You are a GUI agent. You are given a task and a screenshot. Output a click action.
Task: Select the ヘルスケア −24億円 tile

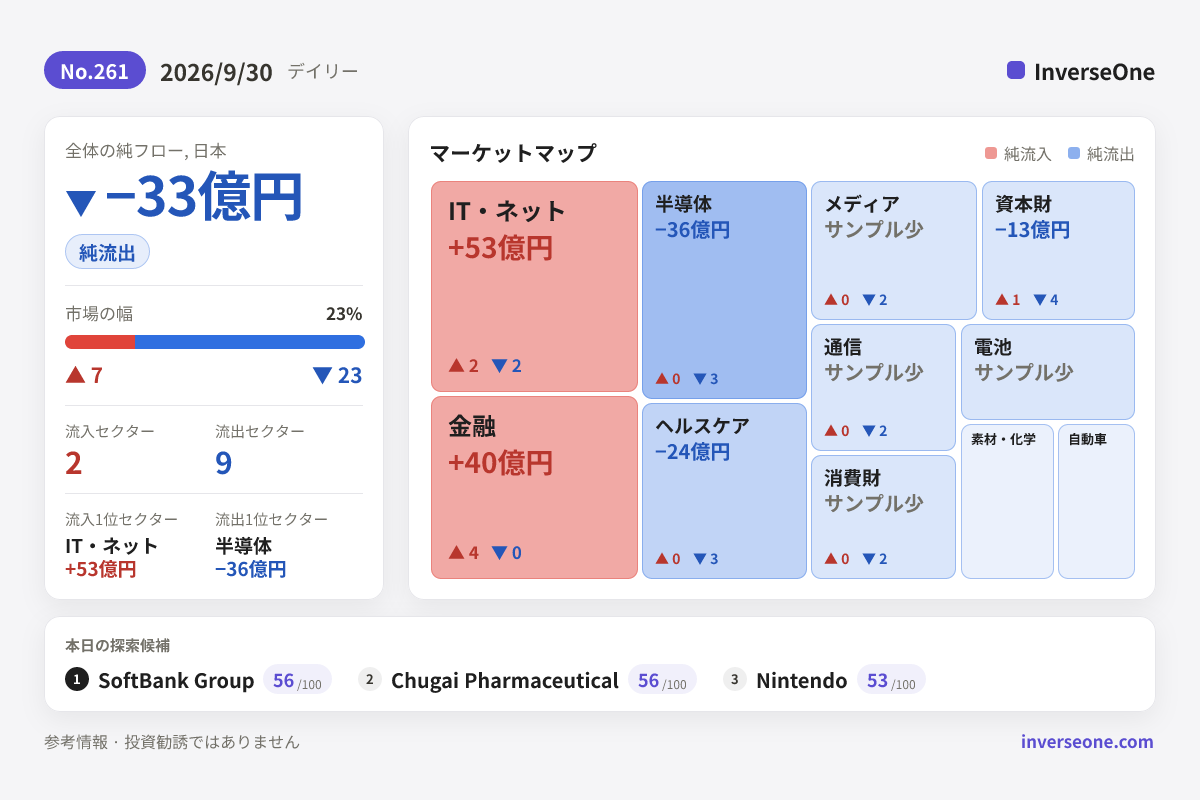(724, 491)
